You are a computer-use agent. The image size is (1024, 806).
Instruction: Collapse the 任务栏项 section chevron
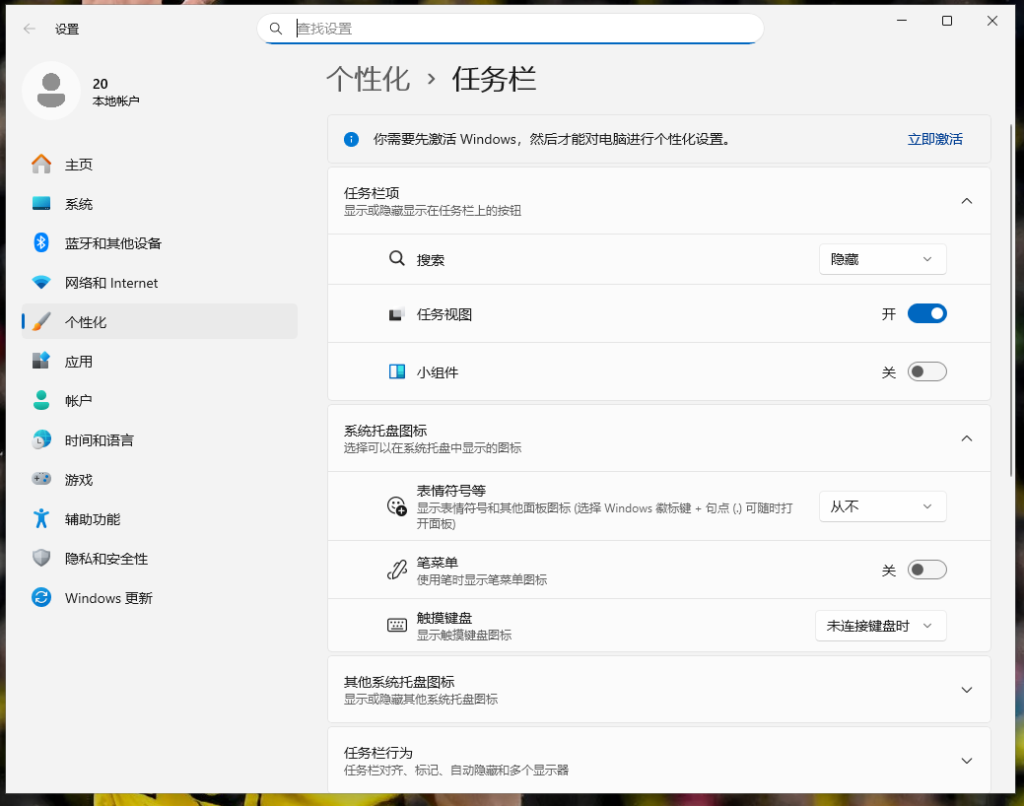pyautogui.click(x=967, y=201)
